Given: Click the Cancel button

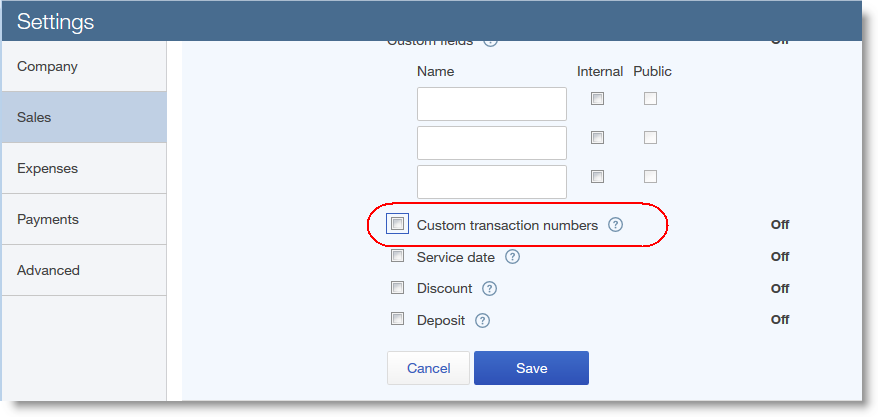Looking at the screenshot, I should point(428,368).
